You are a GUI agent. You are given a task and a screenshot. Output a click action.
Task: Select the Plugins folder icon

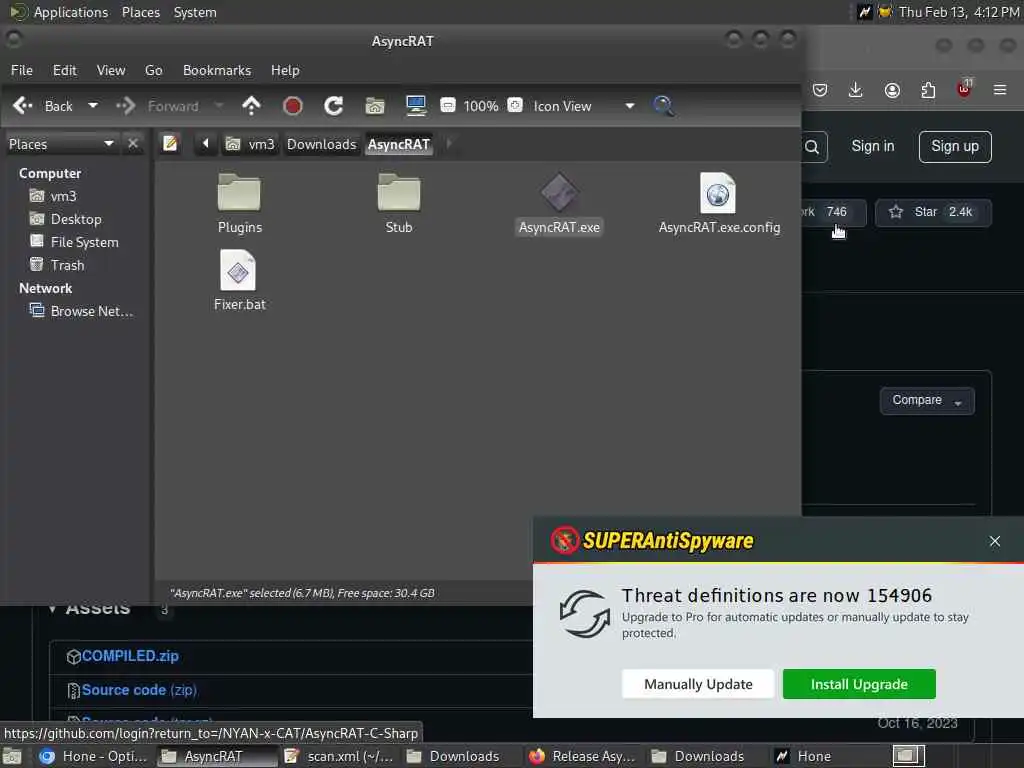point(239,193)
